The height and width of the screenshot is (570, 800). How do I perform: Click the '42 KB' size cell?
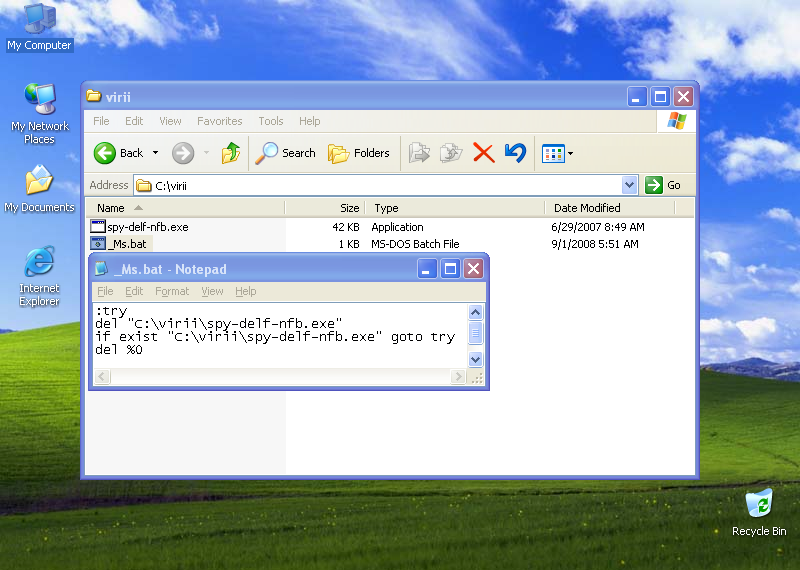[346, 227]
